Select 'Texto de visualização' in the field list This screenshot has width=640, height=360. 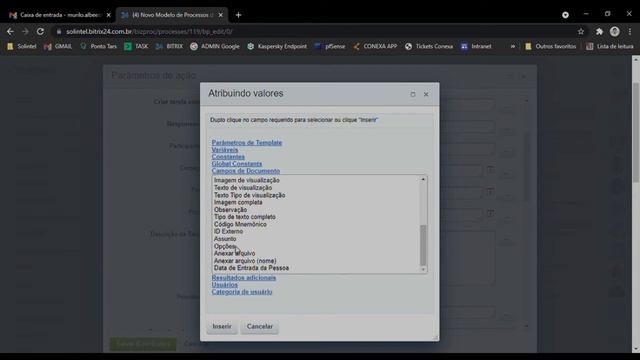point(243,188)
